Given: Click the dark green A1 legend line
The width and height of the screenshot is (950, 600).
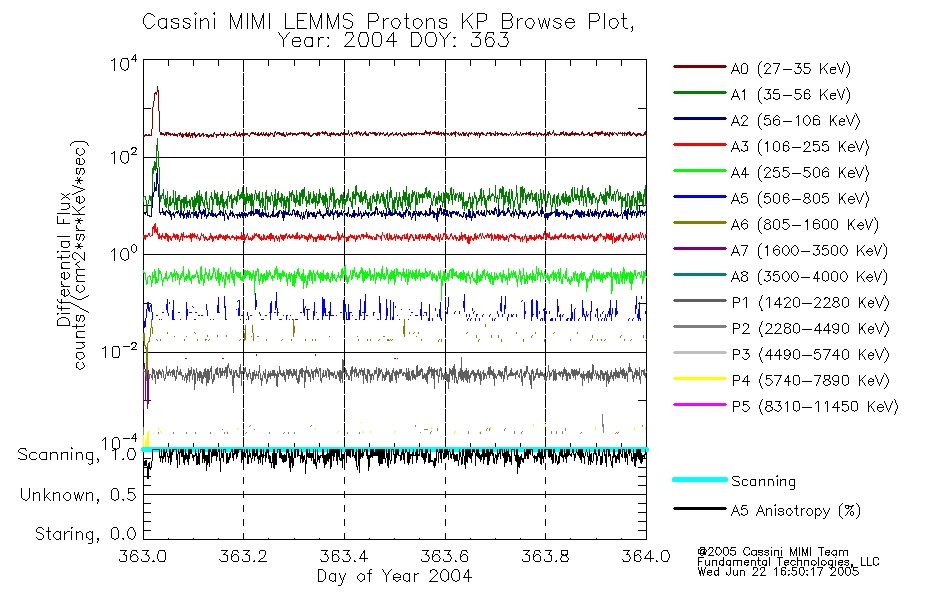Looking at the screenshot, I should point(700,93).
